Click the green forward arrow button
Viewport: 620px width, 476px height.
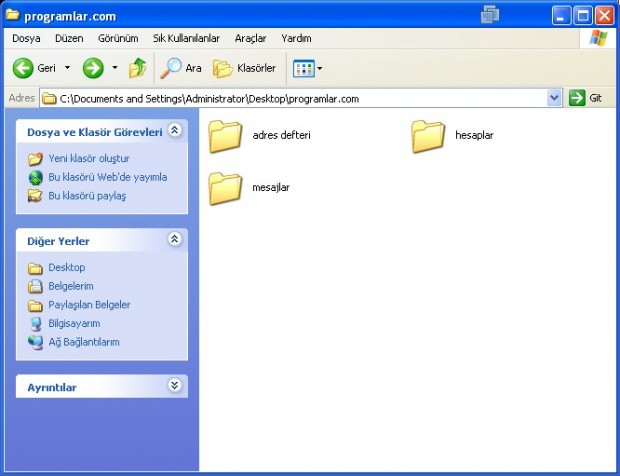point(93,68)
